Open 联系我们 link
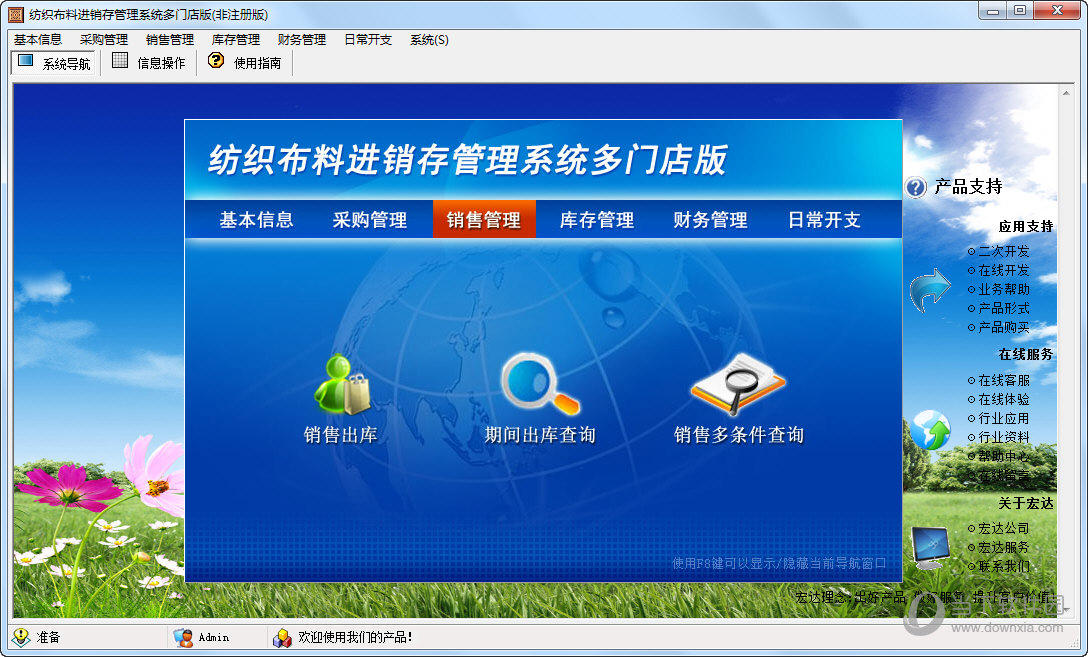This screenshot has height=657, width=1088. click(1003, 566)
